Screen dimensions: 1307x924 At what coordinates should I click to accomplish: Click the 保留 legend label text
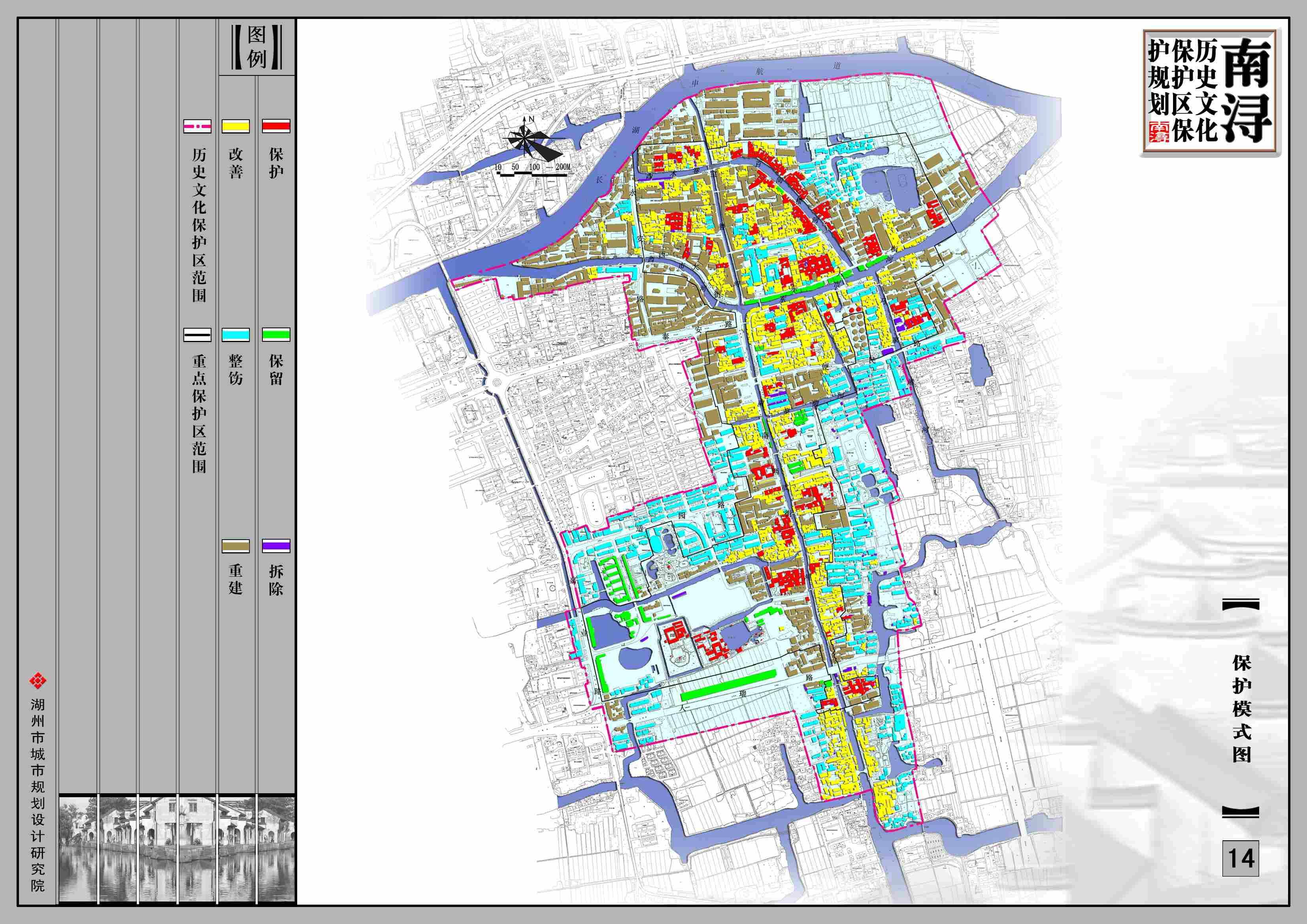tap(276, 370)
